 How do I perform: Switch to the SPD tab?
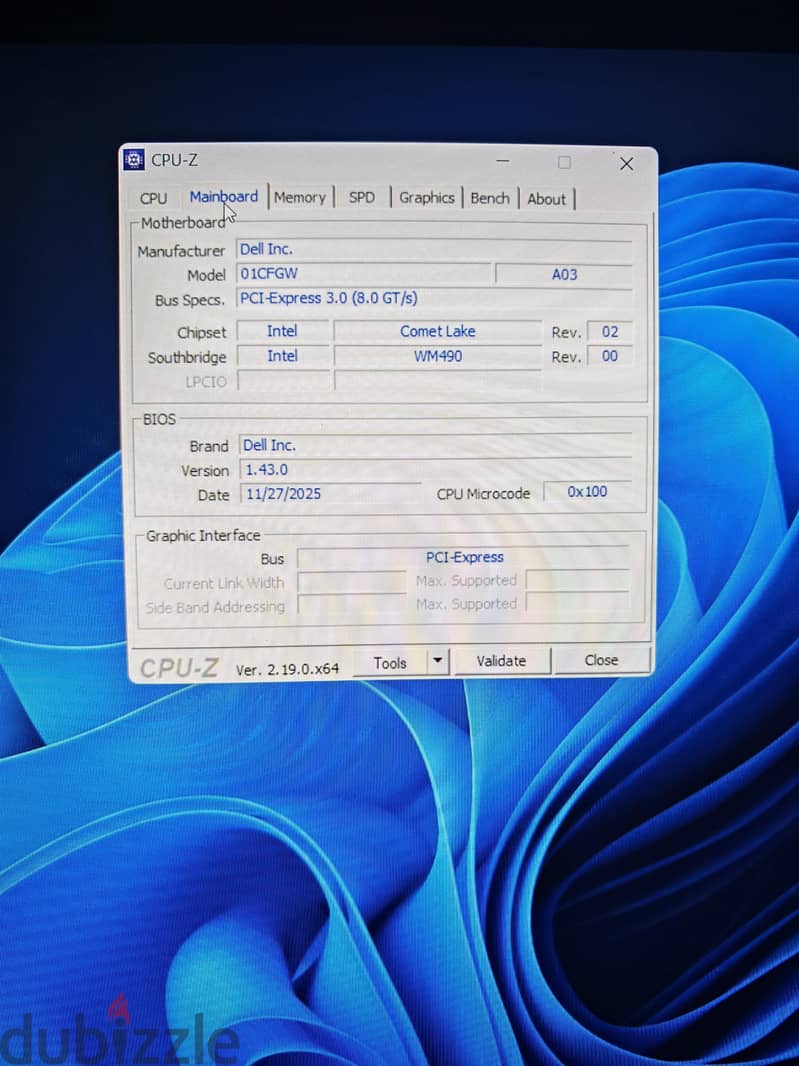click(362, 197)
